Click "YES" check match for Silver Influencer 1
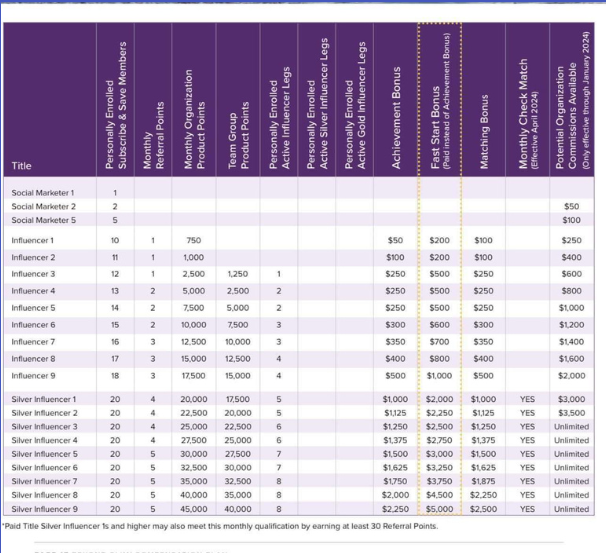Viewport: 606px width, 553px height. tap(527, 399)
